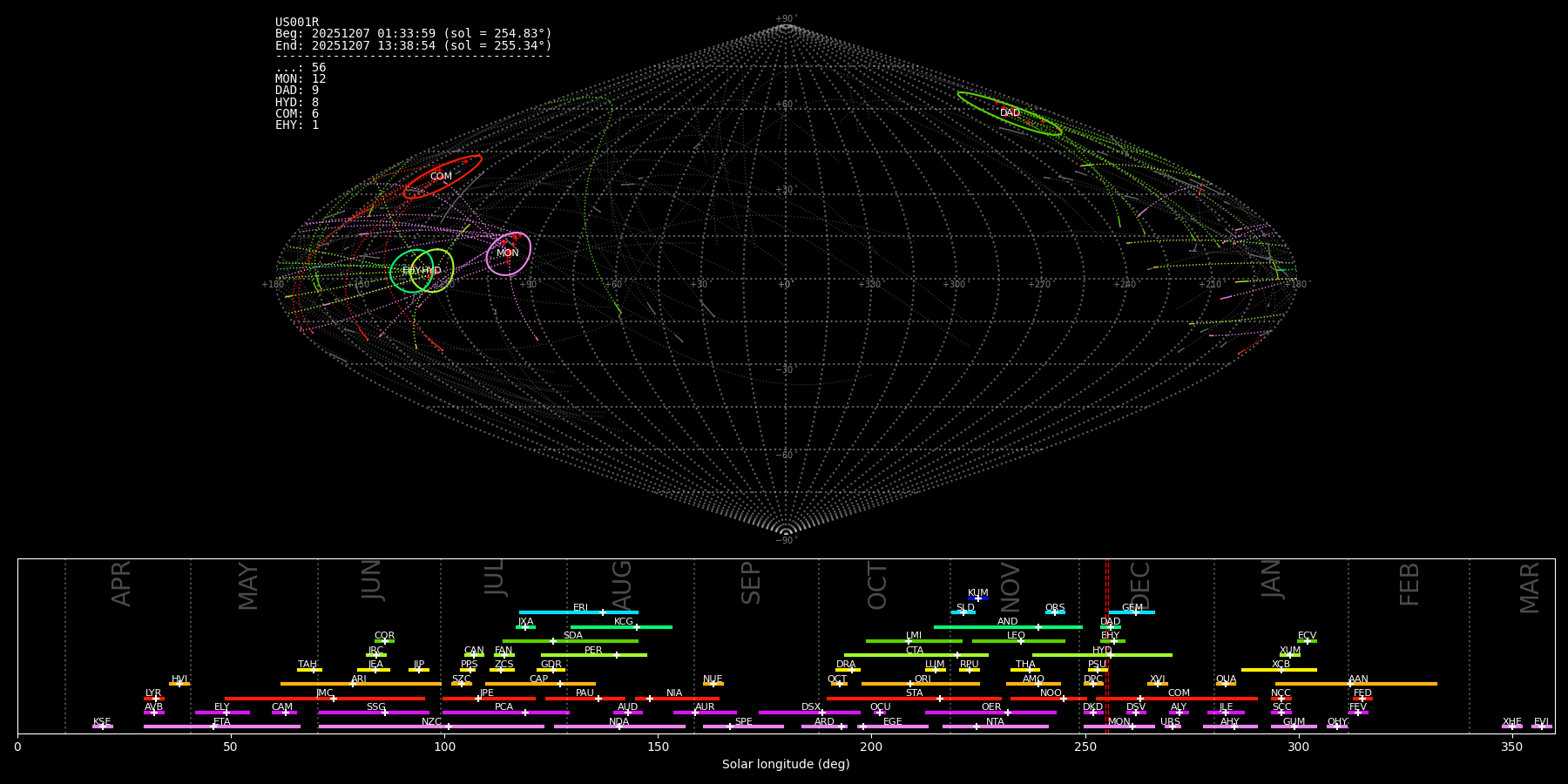Click the red dashed current-date line in timeline
1568x784 pixels.
1107,645
